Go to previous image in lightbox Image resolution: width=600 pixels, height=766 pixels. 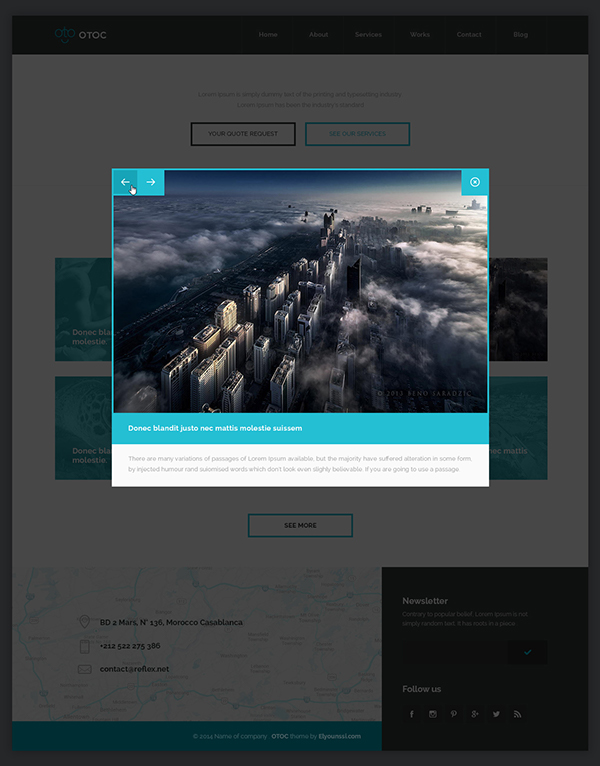click(x=125, y=182)
